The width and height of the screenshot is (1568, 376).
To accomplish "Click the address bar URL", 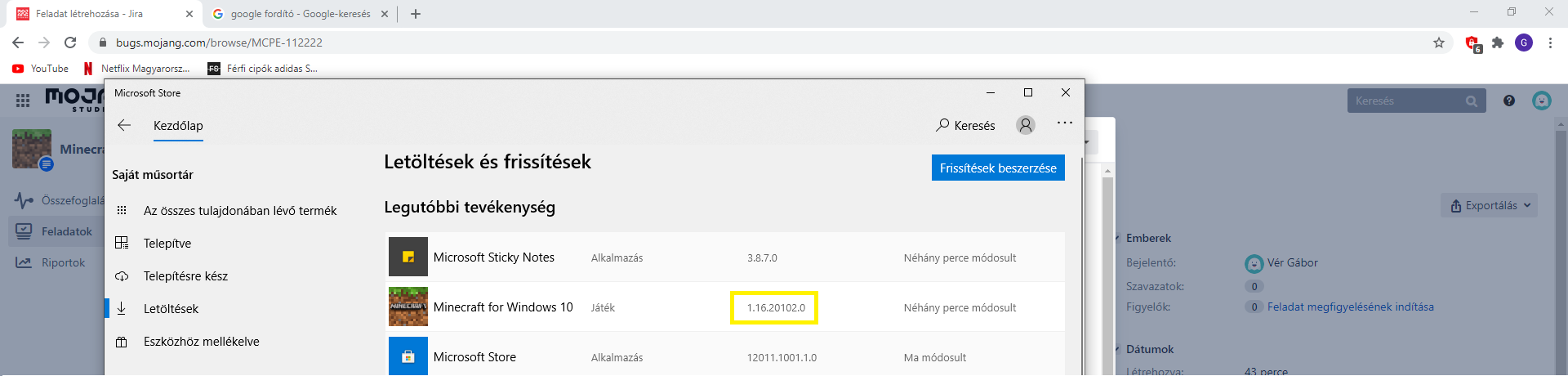I will 219,43.
